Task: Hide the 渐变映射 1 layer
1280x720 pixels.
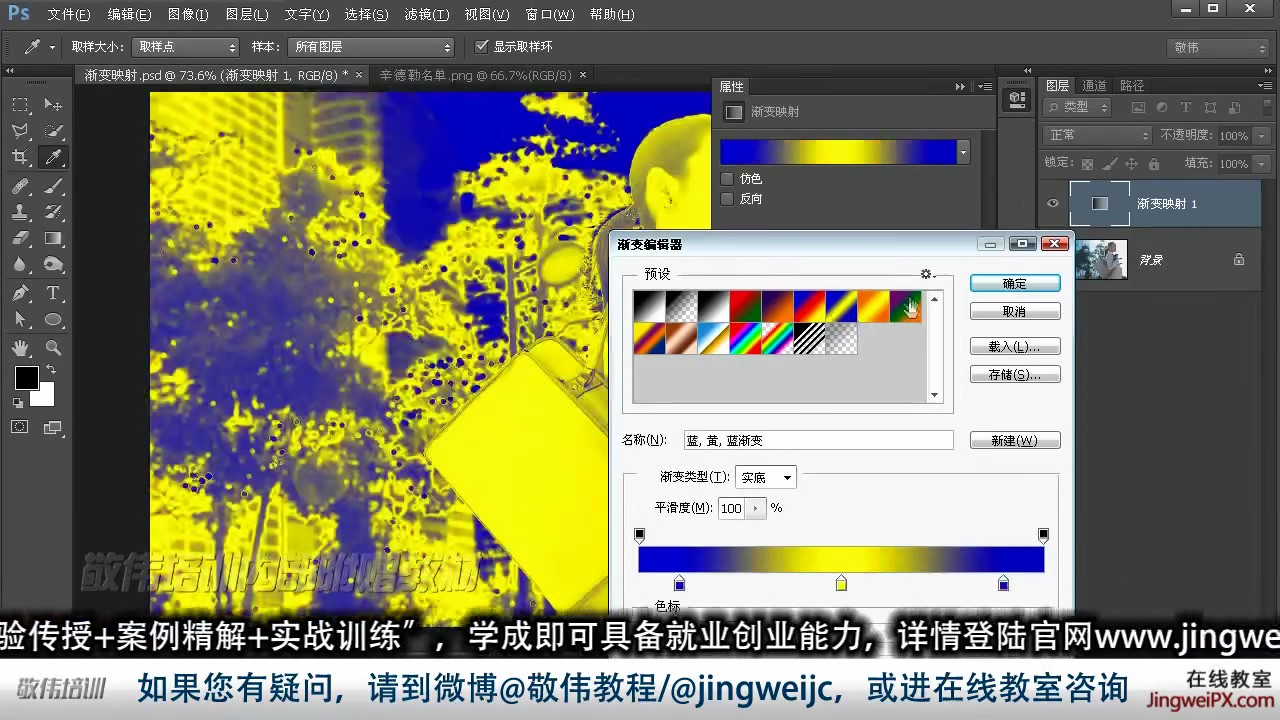Action: point(1052,204)
